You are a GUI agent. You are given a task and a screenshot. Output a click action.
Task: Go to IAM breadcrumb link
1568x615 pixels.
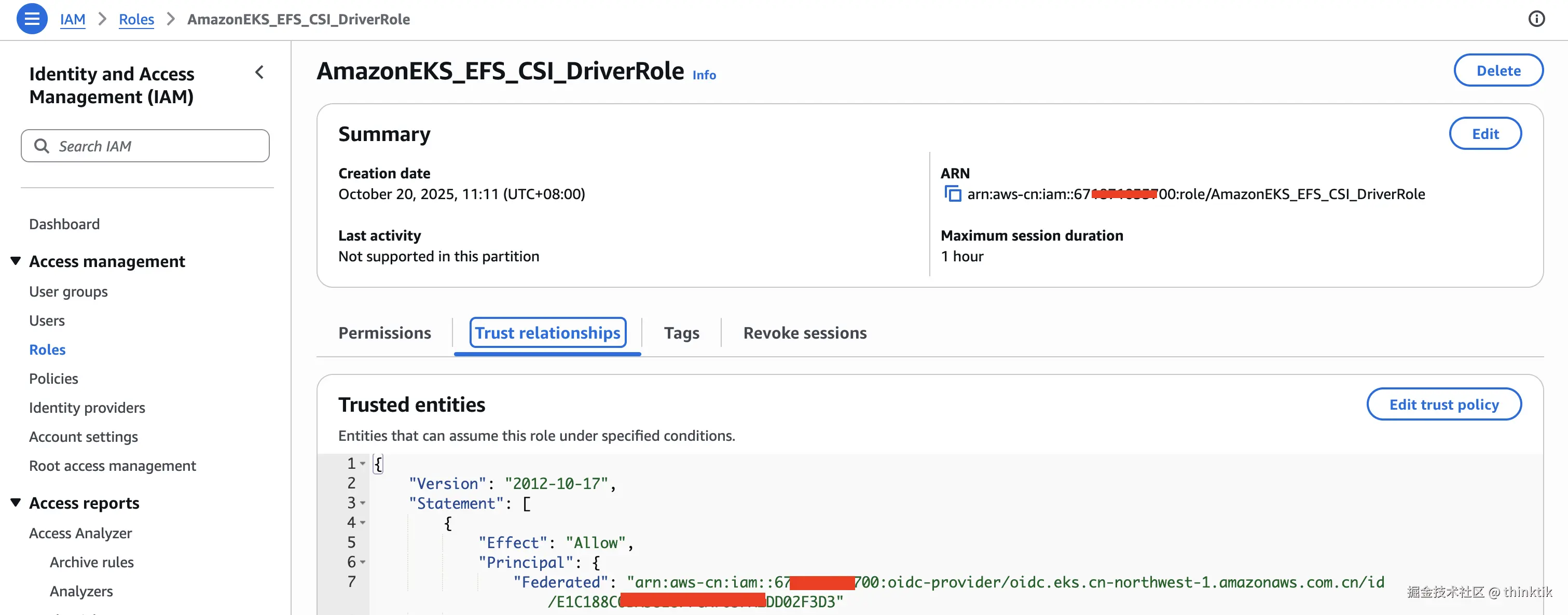click(73, 20)
